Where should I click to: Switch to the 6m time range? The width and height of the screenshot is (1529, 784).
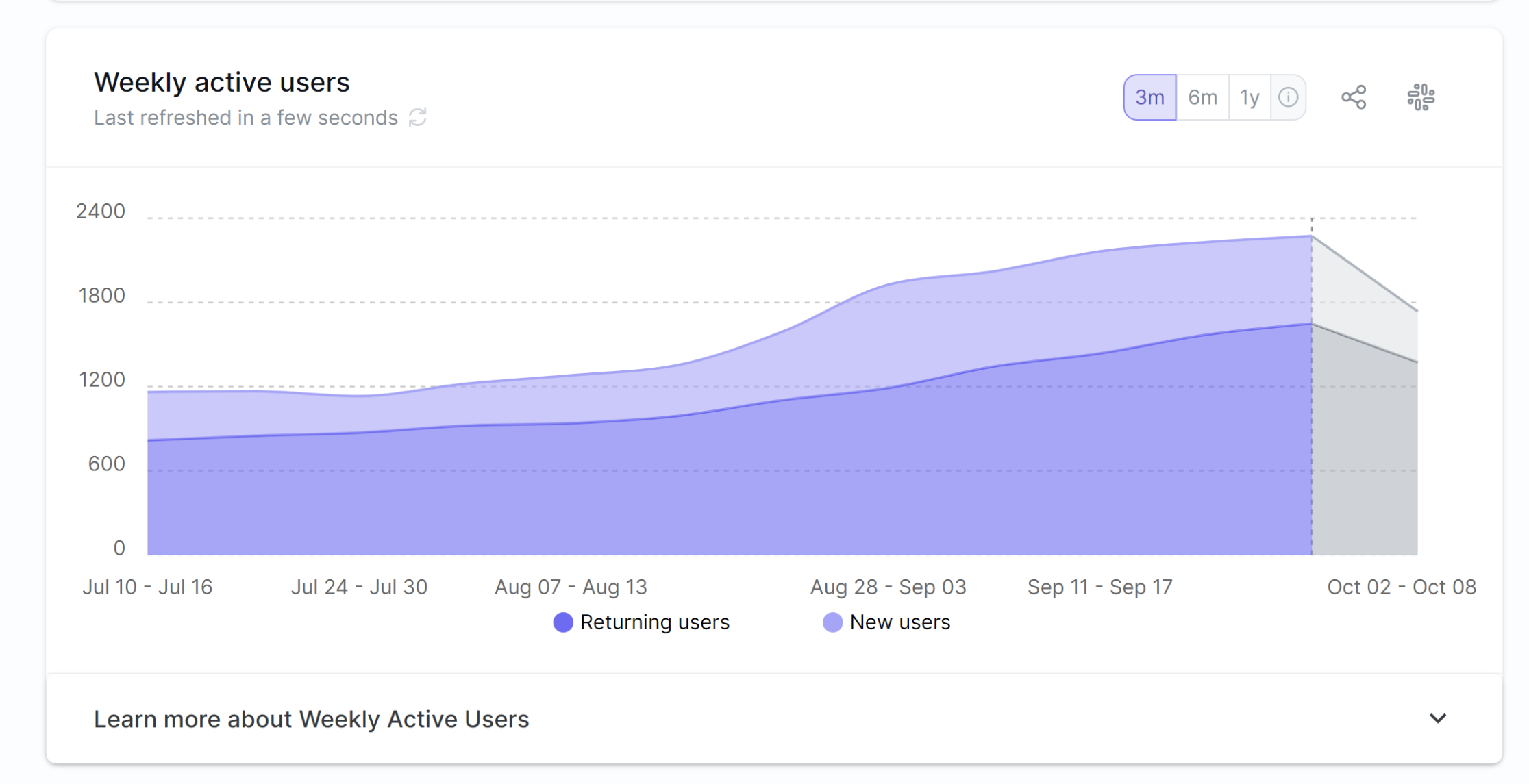coord(1202,97)
